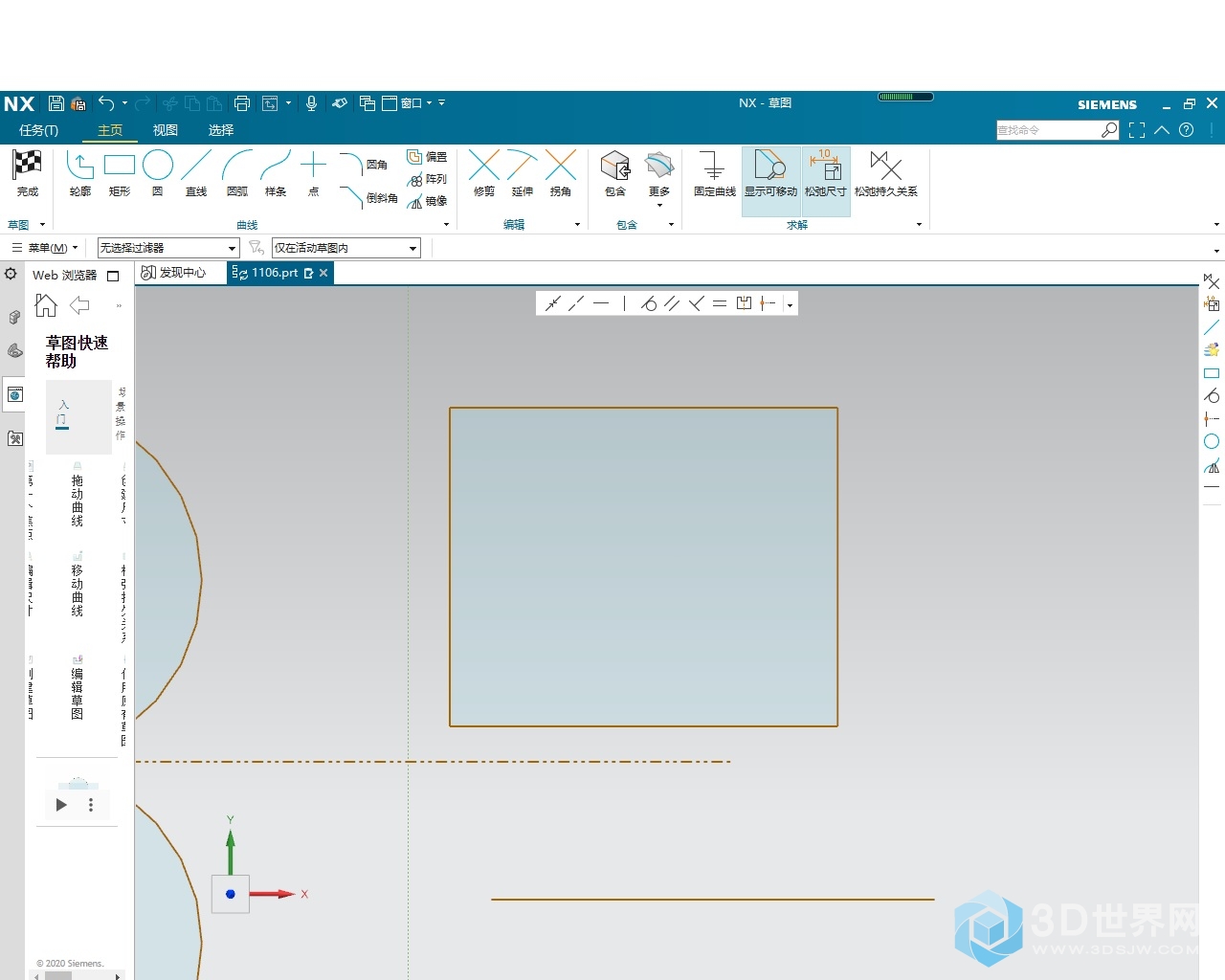This screenshot has height=980, width=1225.
Task: Click the horizontal constraint icon in floating toolbar
Action: pos(601,303)
